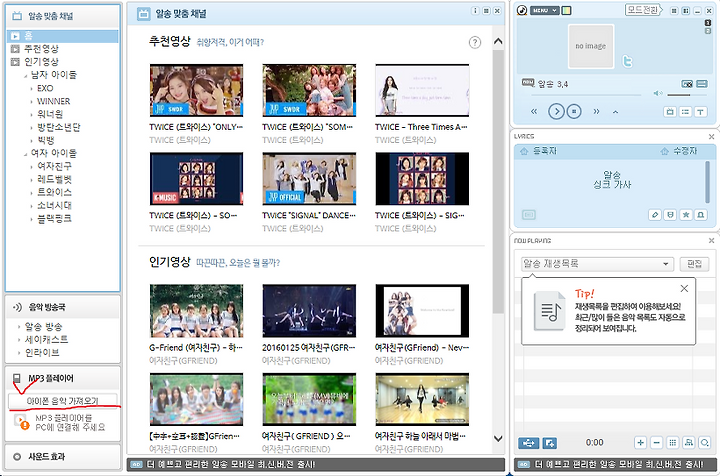Close the LYRICS panel
720x476 pixels.
pyautogui.click(x=711, y=136)
